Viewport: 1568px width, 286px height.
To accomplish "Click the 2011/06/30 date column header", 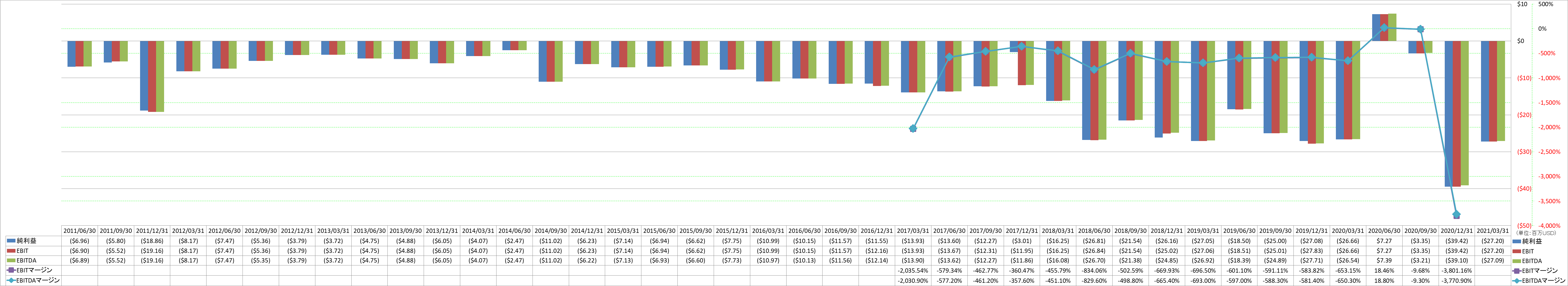I will point(80,231).
